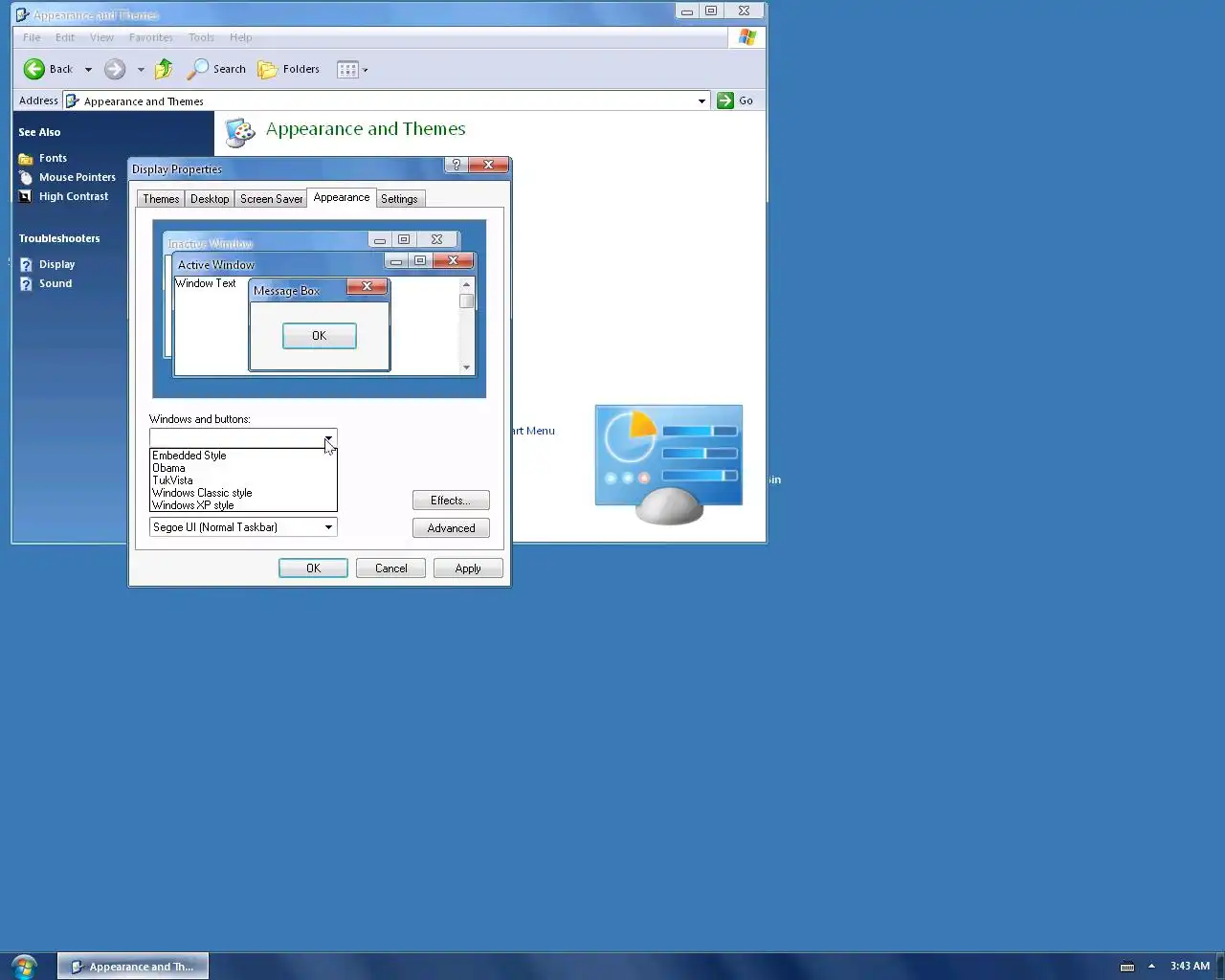Click the help question mark in Display Properties

click(457, 165)
